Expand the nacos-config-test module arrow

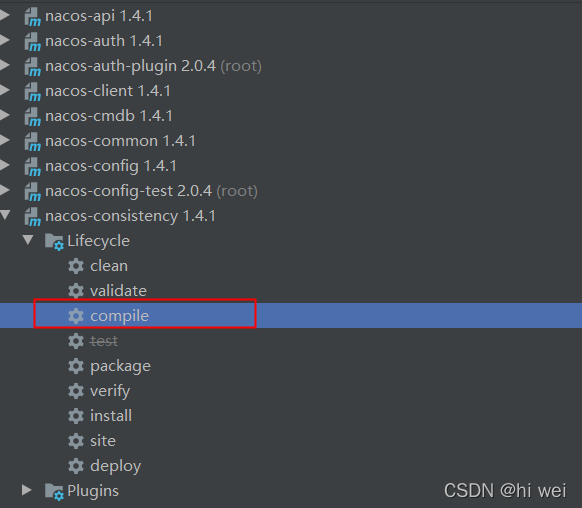(5, 190)
